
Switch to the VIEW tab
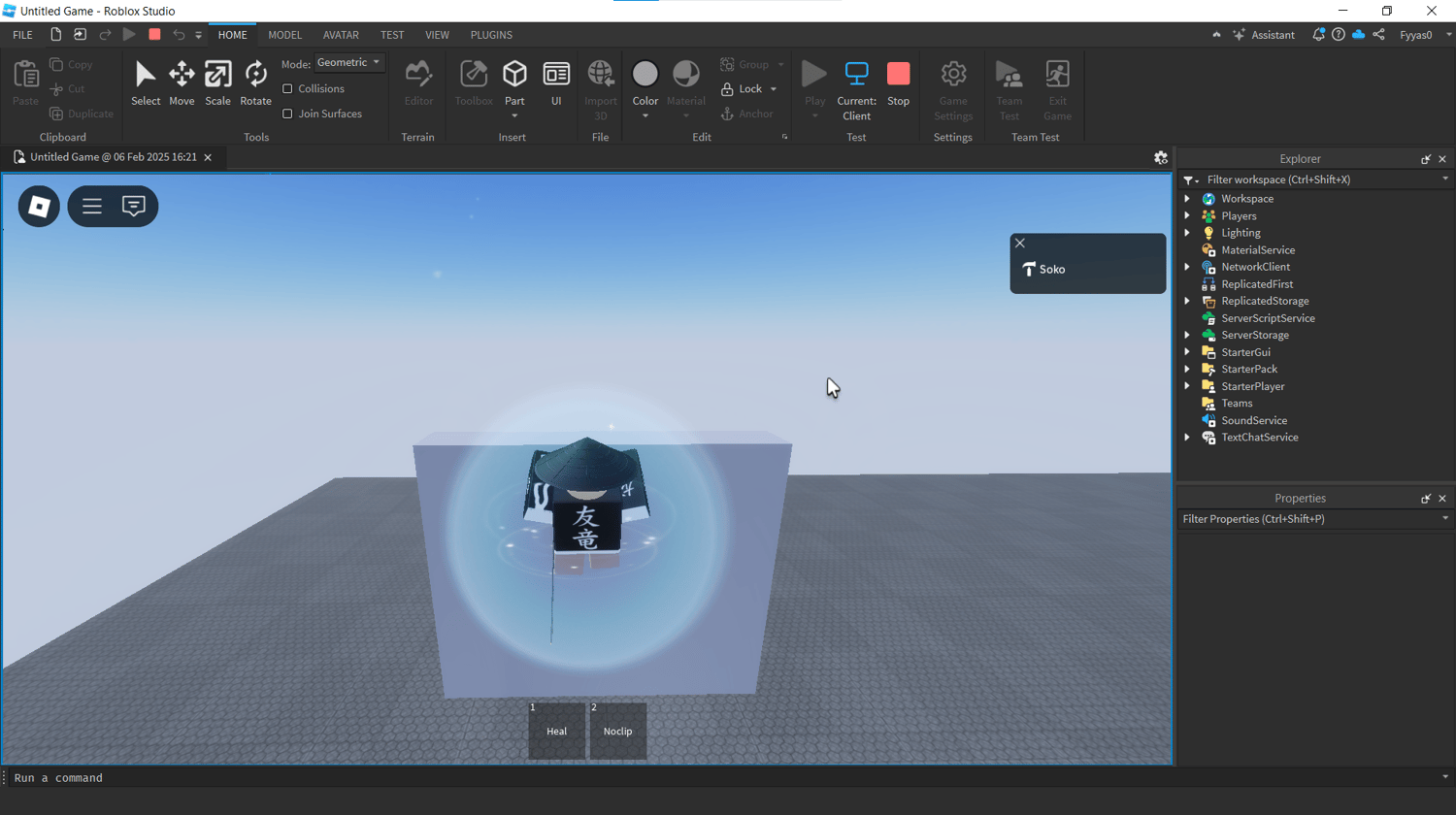coord(437,35)
